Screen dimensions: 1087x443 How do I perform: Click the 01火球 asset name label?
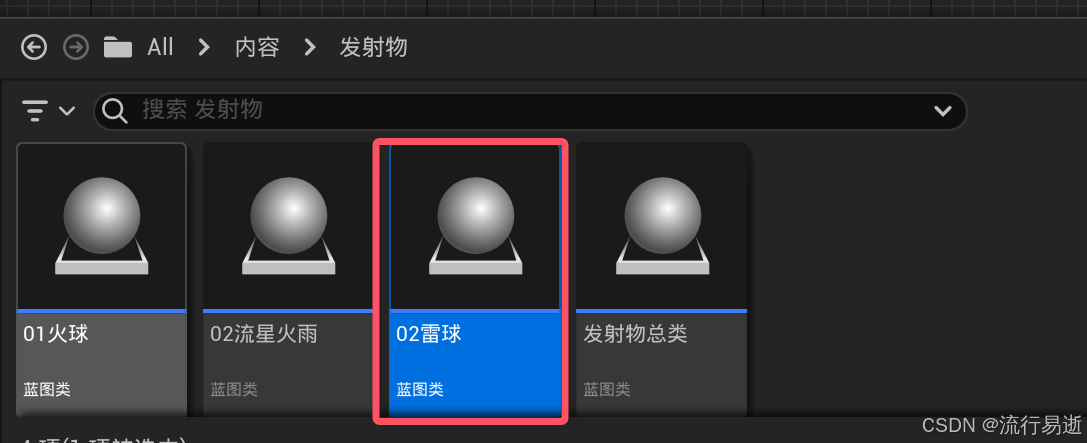point(56,335)
